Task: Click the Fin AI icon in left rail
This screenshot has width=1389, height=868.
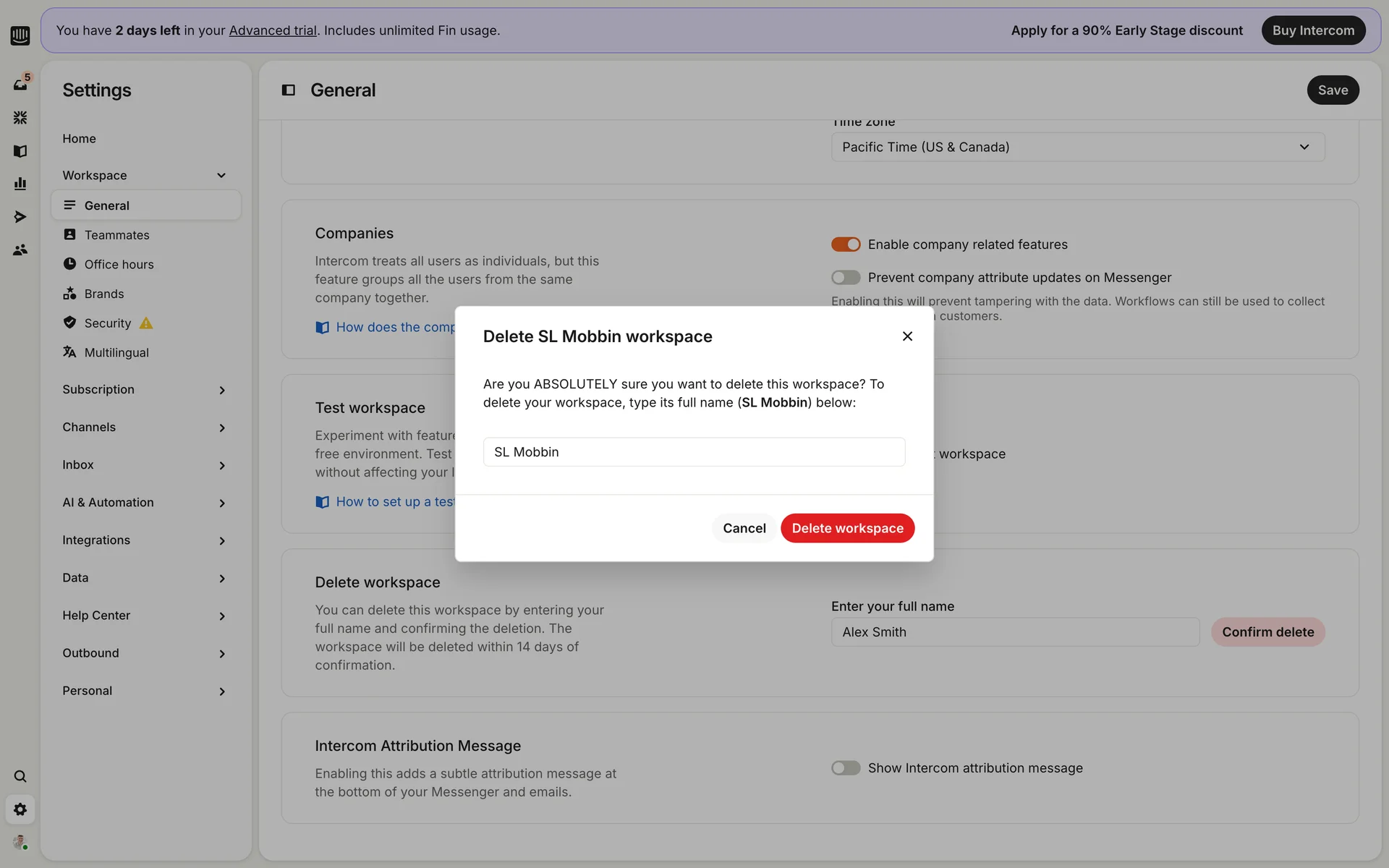Action: [20, 117]
